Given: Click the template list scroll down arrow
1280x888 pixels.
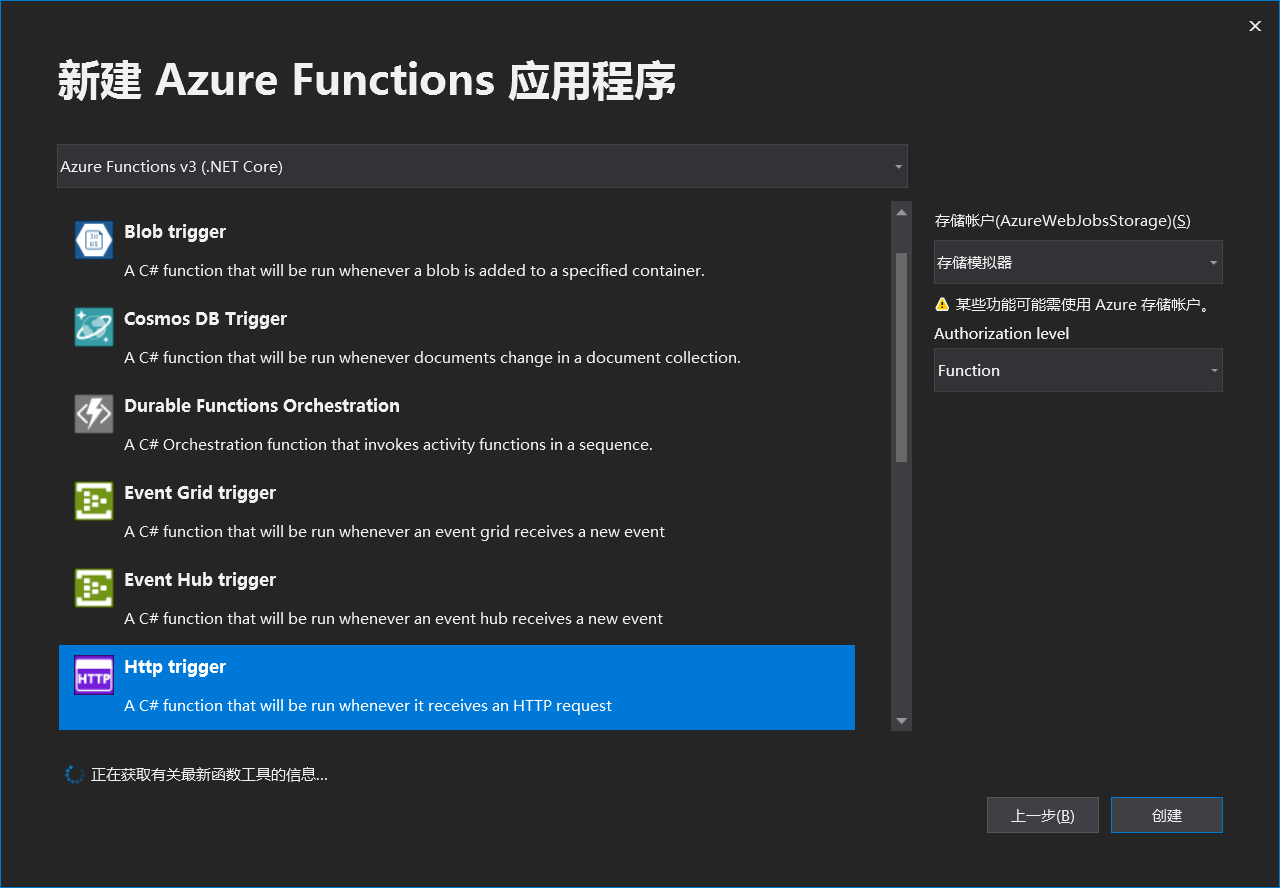Looking at the screenshot, I should 901,721.
